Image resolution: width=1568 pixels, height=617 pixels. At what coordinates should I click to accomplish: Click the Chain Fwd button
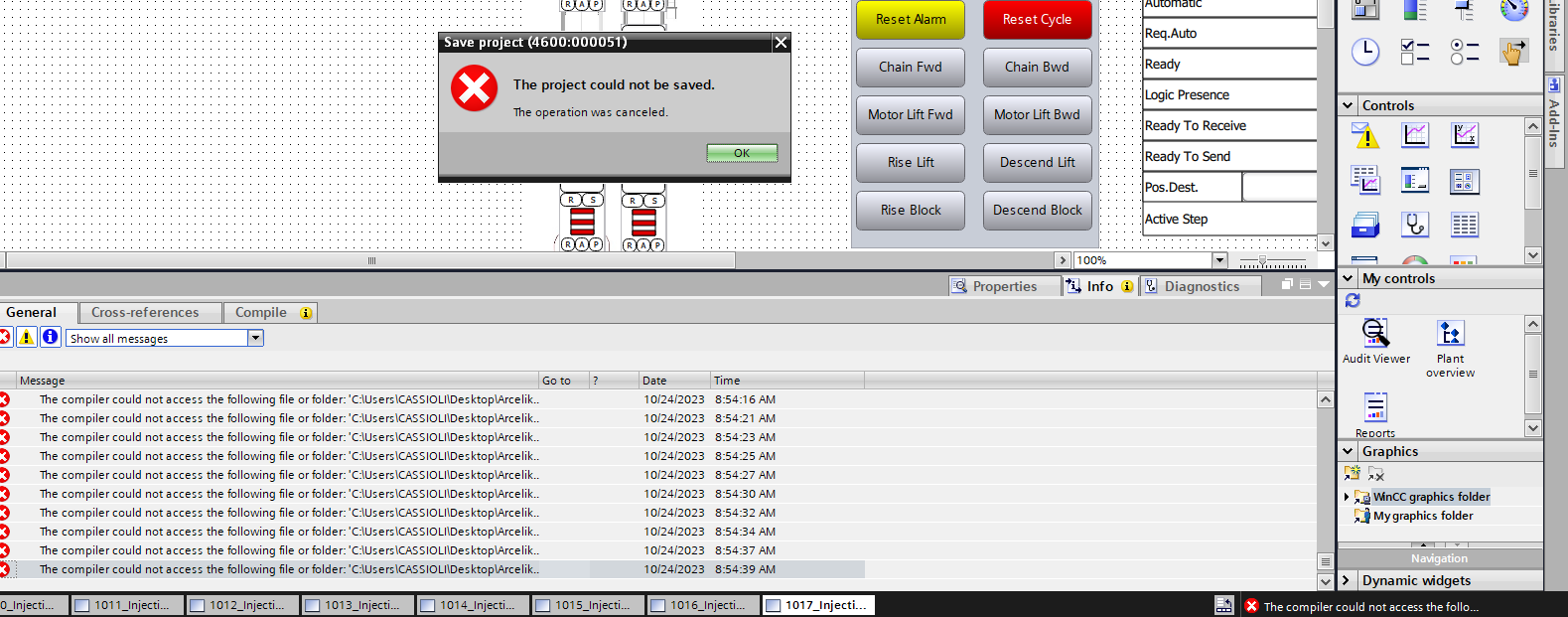pyautogui.click(x=911, y=68)
